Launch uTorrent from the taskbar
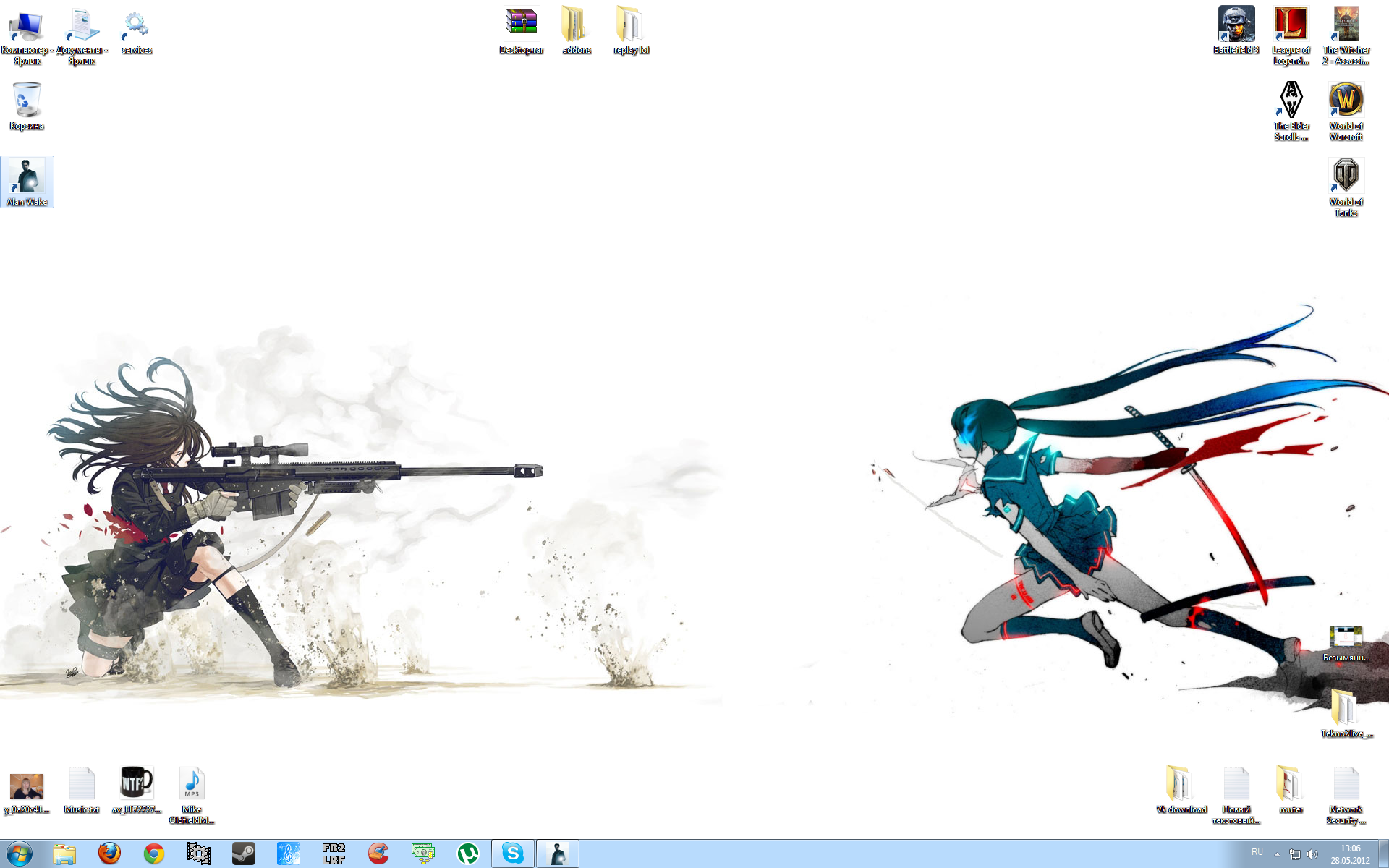The image size is (1389, 868). click(468, 854)
